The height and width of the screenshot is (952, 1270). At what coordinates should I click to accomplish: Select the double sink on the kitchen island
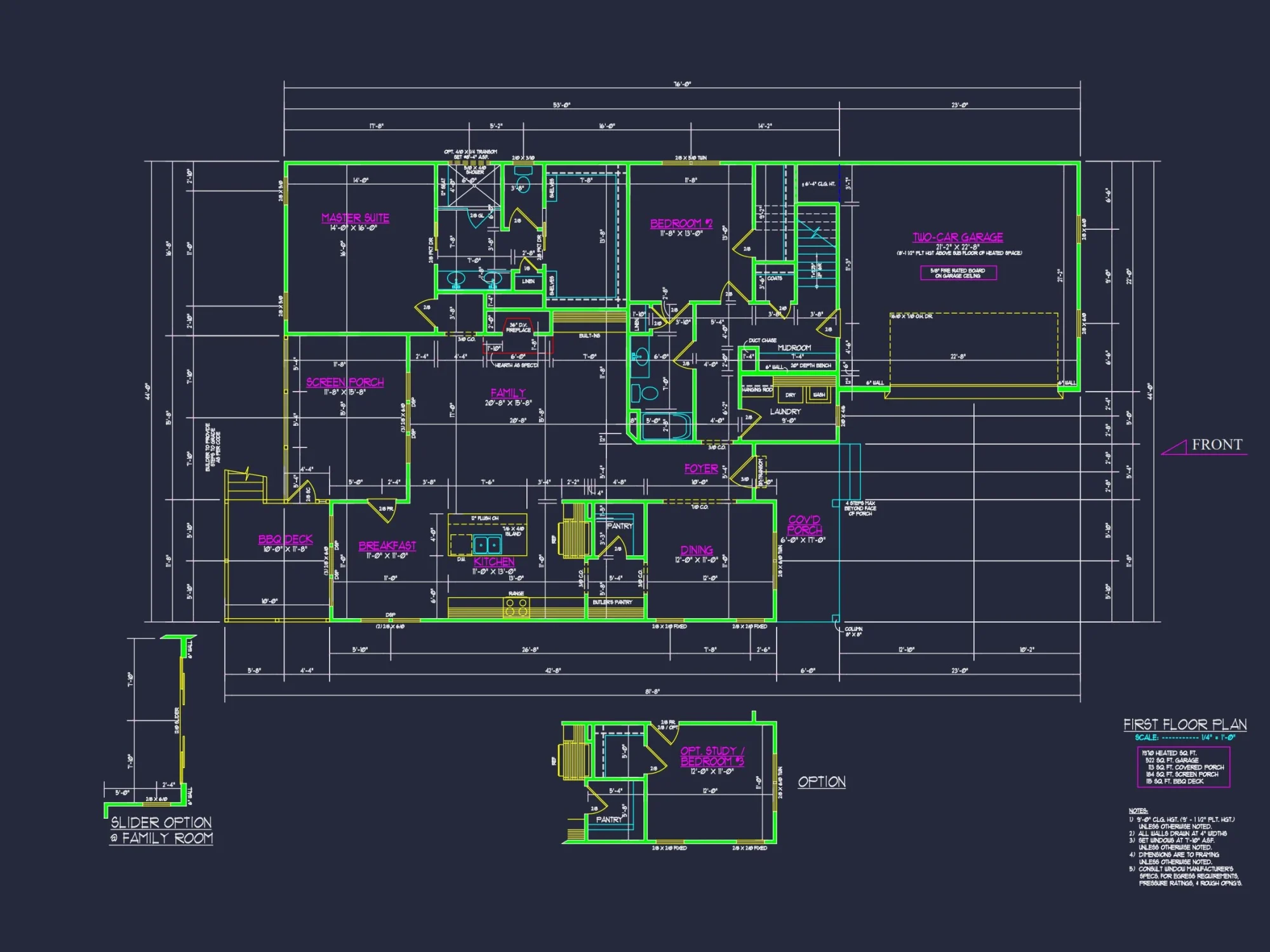488,545
